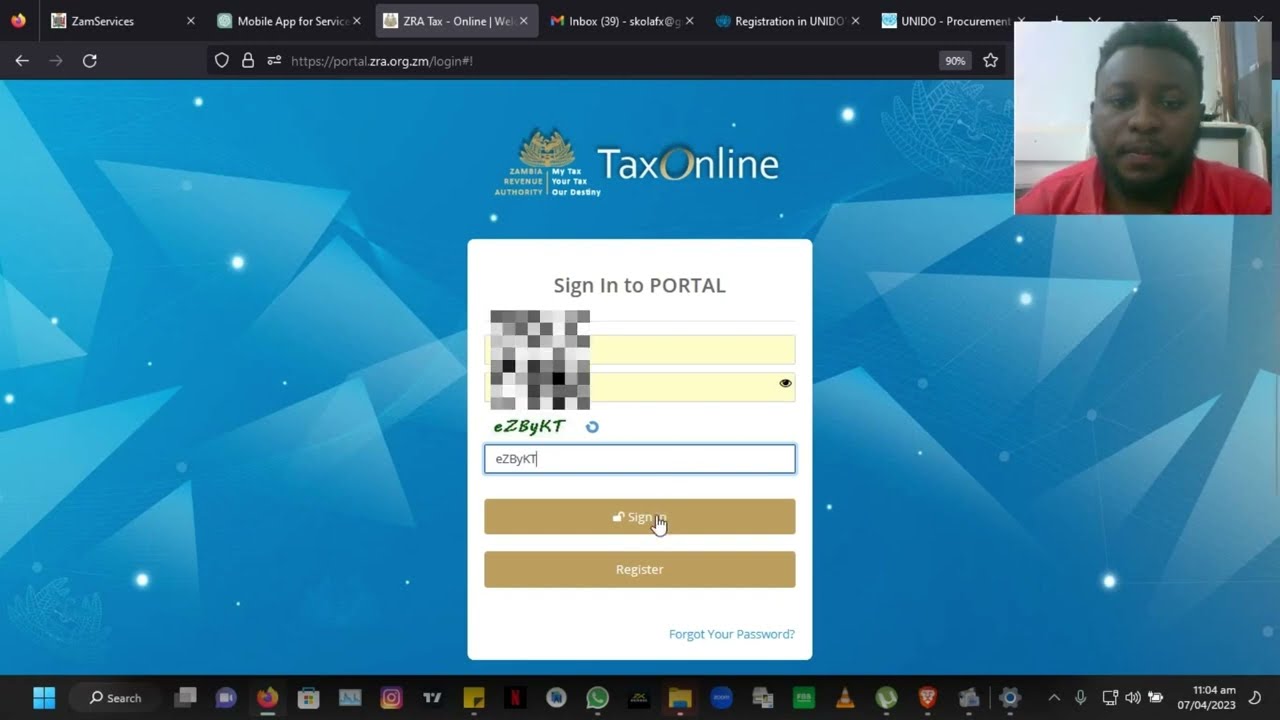Open site permissions icon in address bar
1280x720 pixels.
pyautogui.click(x=274, y=61)
